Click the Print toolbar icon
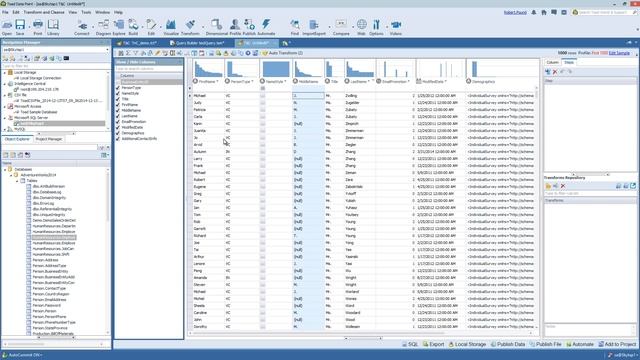This screenshot has height=360, width=640. (38, 27)
